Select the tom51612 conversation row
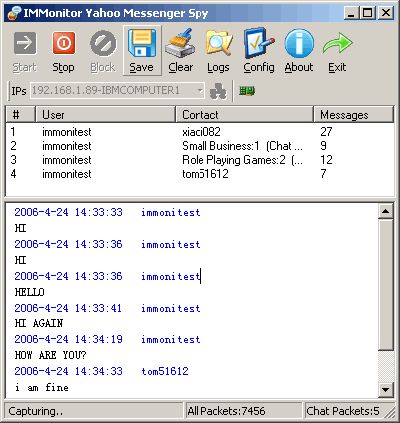 (x=199, y=174)
